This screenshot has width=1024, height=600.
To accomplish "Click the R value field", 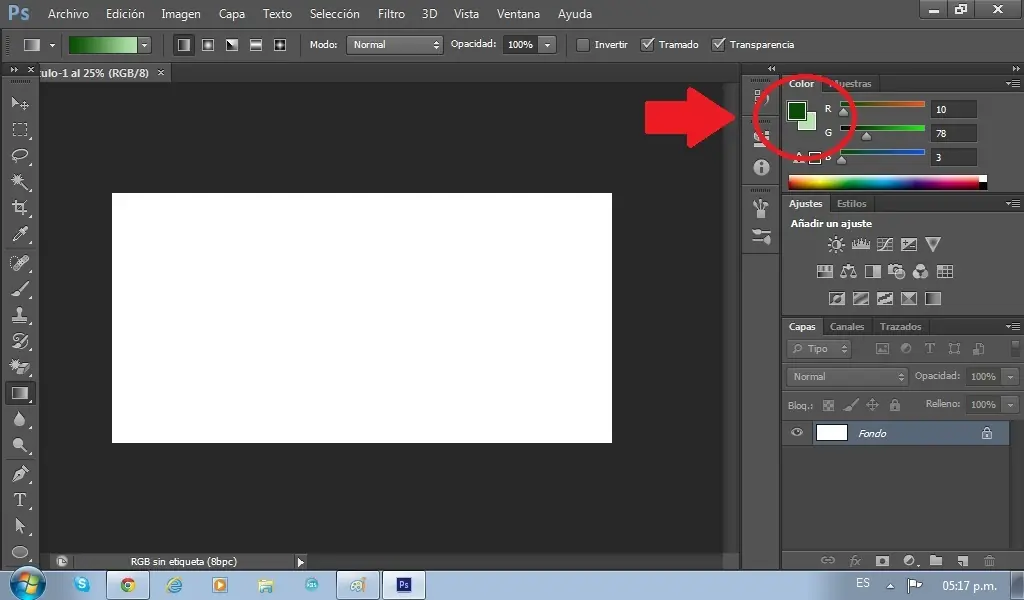I will point(953,109).
